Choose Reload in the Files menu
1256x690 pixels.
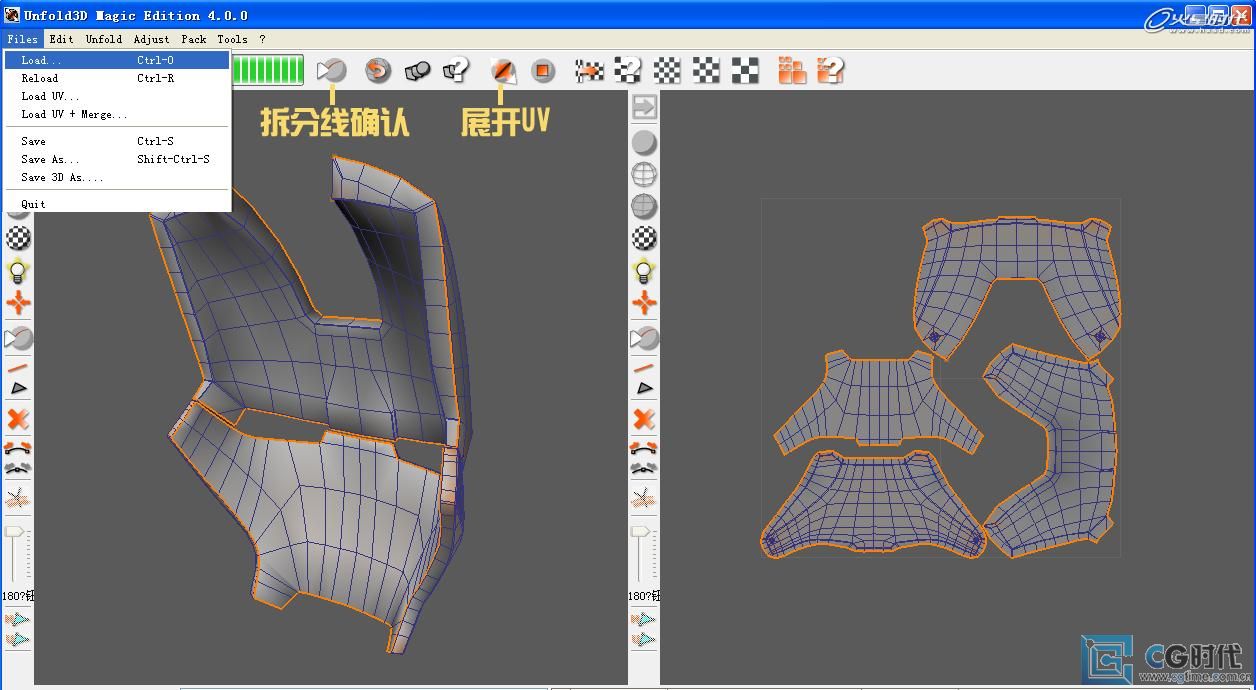coord(117,78)
